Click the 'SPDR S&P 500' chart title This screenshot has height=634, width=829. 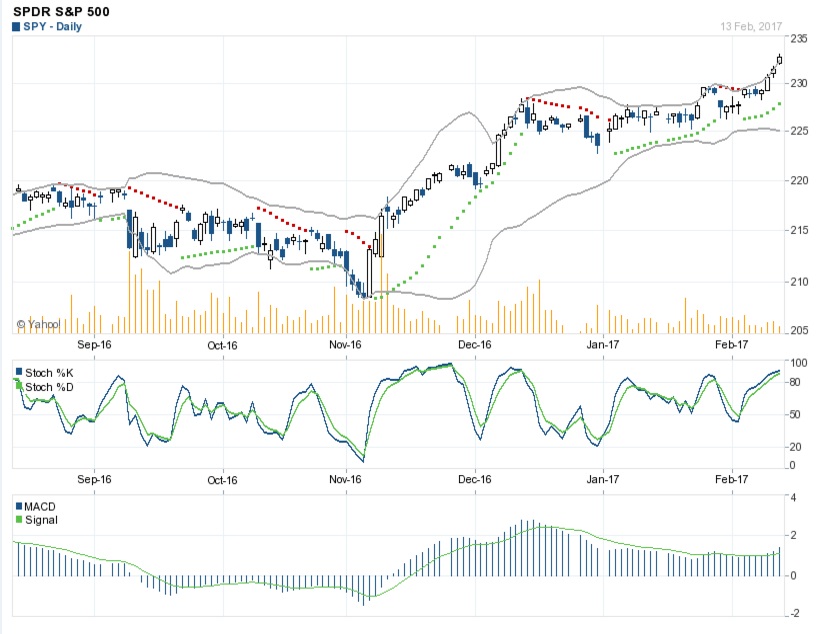[x=61, y=11]
